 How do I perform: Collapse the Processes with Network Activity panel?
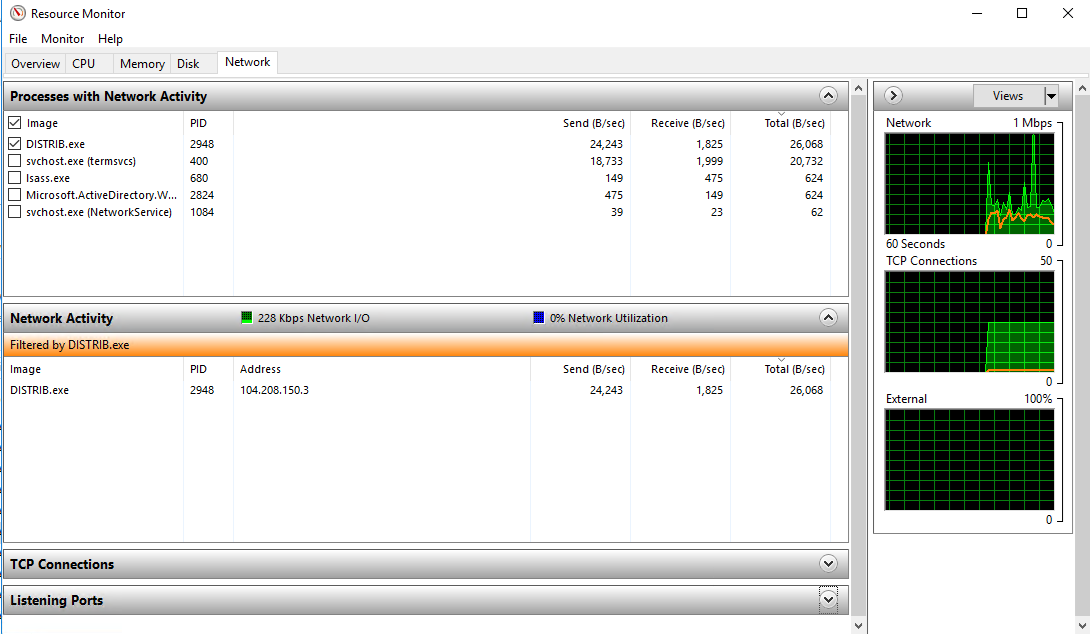[x=828, y=95]
